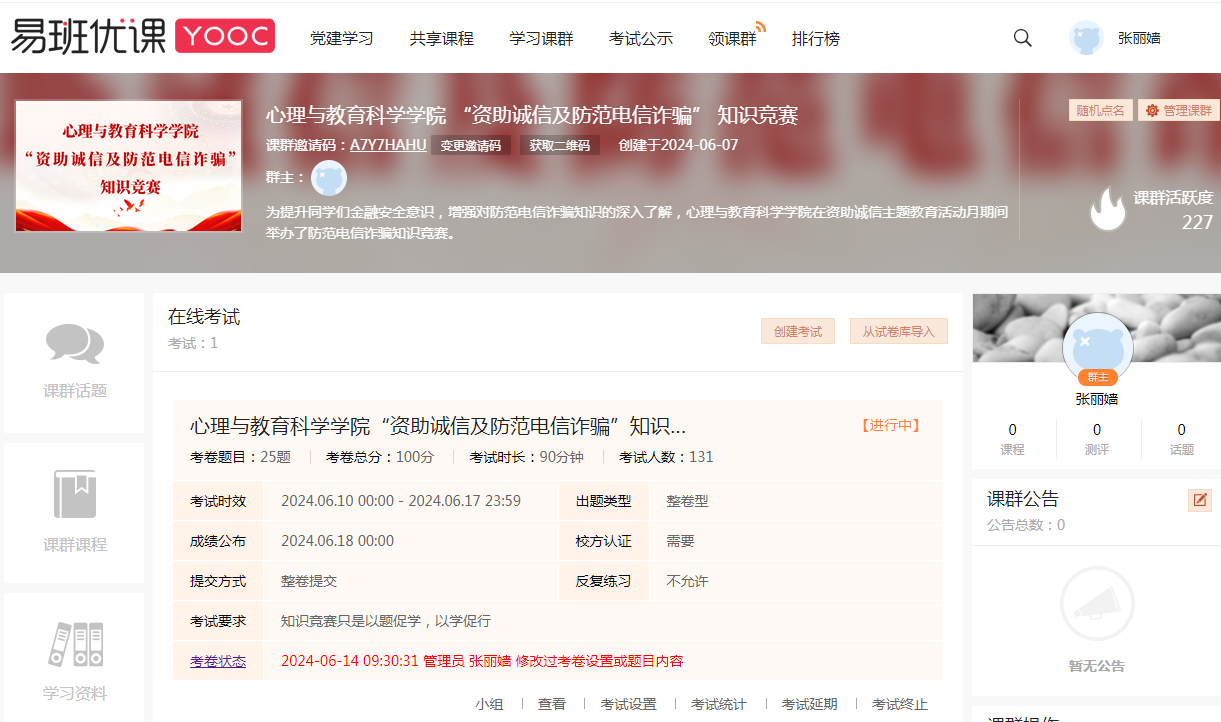Open the 考试设置 link
Image resolution: width=1221 pixels, height=722 pixels.
pyautogui.click(x=628, y=704)
